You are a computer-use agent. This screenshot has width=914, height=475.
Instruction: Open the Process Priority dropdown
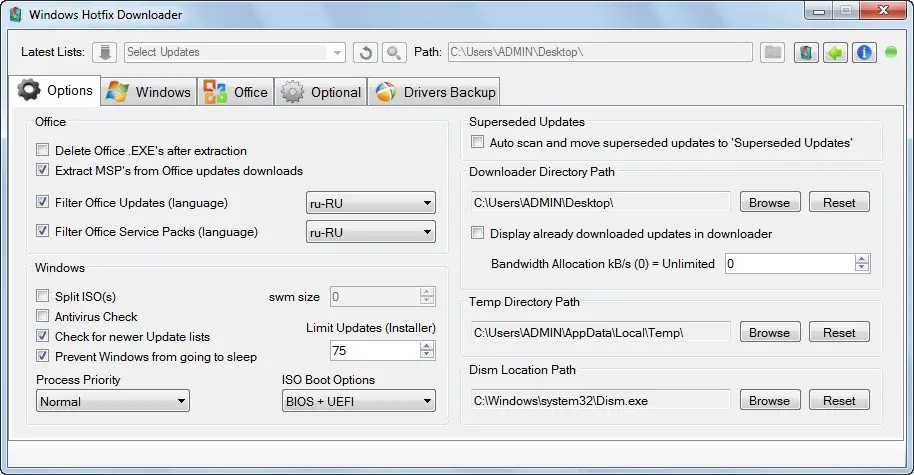pos(113,401)
